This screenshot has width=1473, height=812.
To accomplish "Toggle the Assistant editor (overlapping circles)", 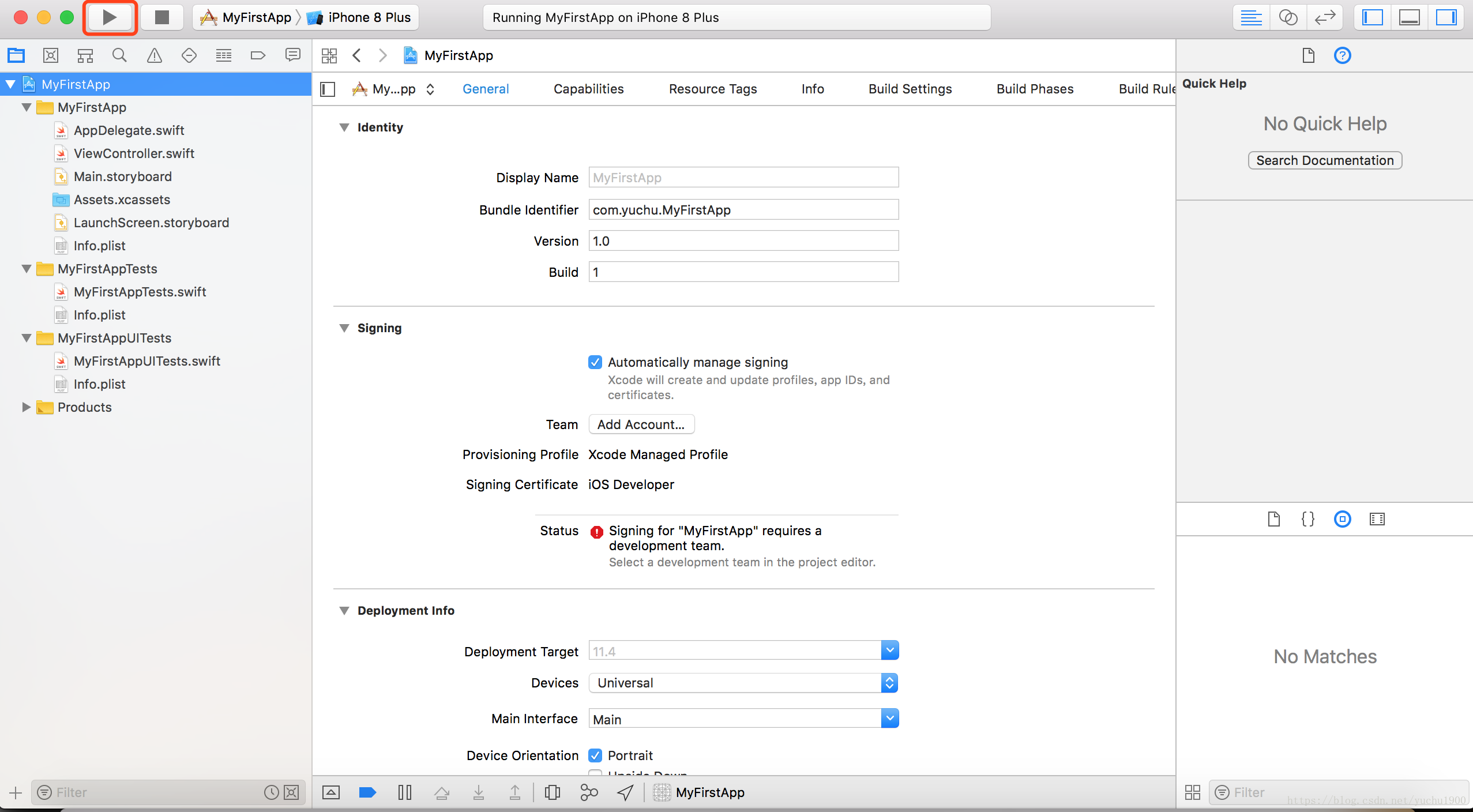I will coord(1288,17).
